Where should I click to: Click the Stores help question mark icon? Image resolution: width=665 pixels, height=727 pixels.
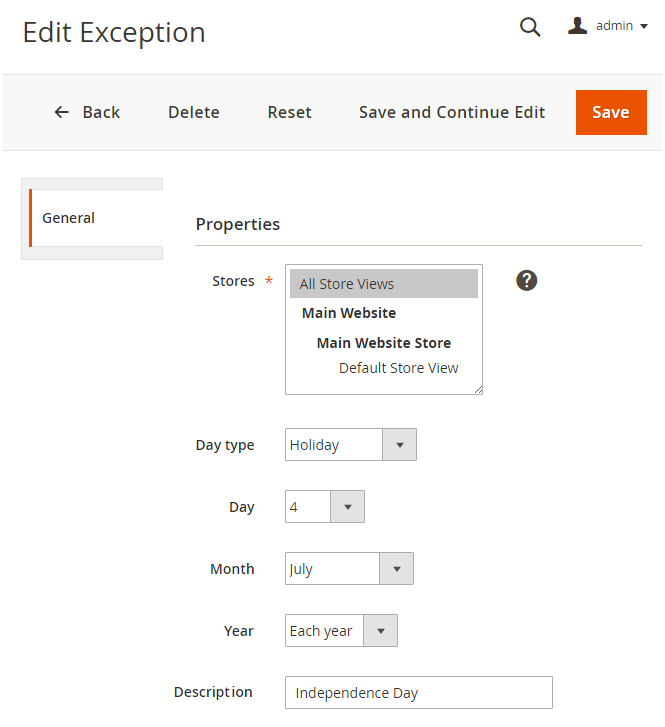[527, 281]
